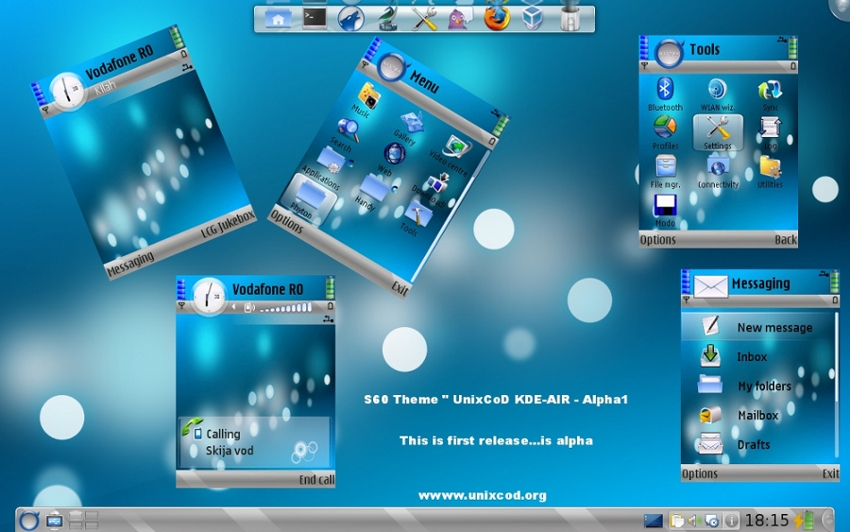The width and height of the screenshot is (850, 532).
Task: Open the KDE launcher in bottom panel
Action: [x=29, y=520]
